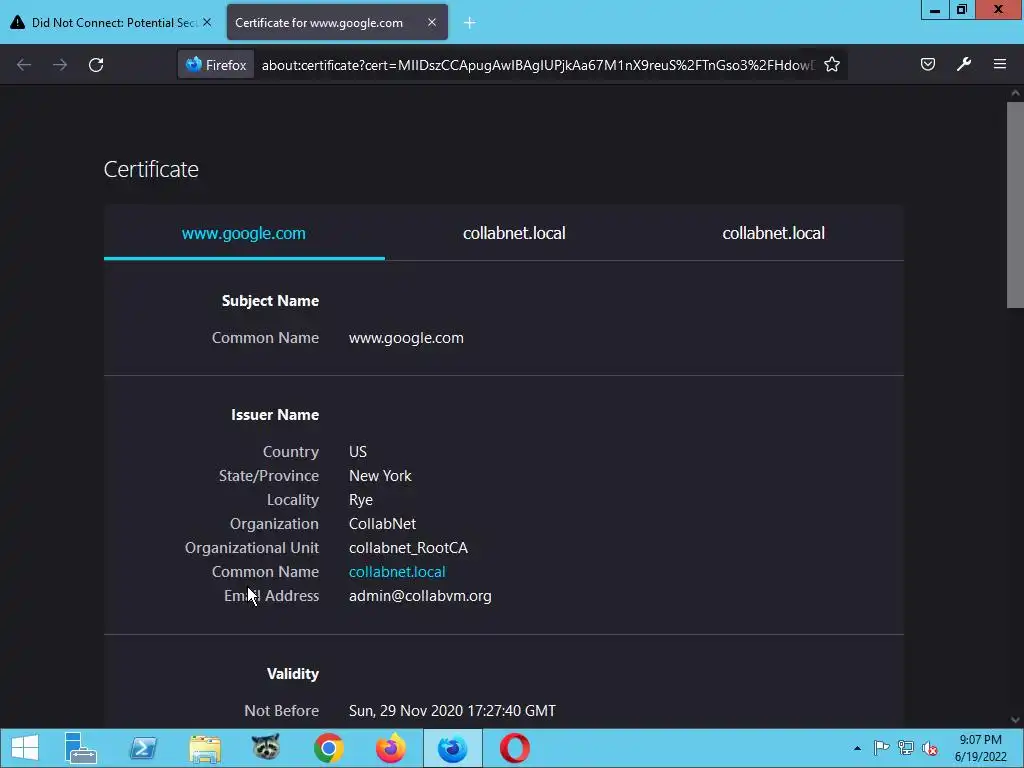Image resolution: width=1024 pixels, height=768 pixels.
Task: Click the 'US' country value
Action: coord(358,451)
